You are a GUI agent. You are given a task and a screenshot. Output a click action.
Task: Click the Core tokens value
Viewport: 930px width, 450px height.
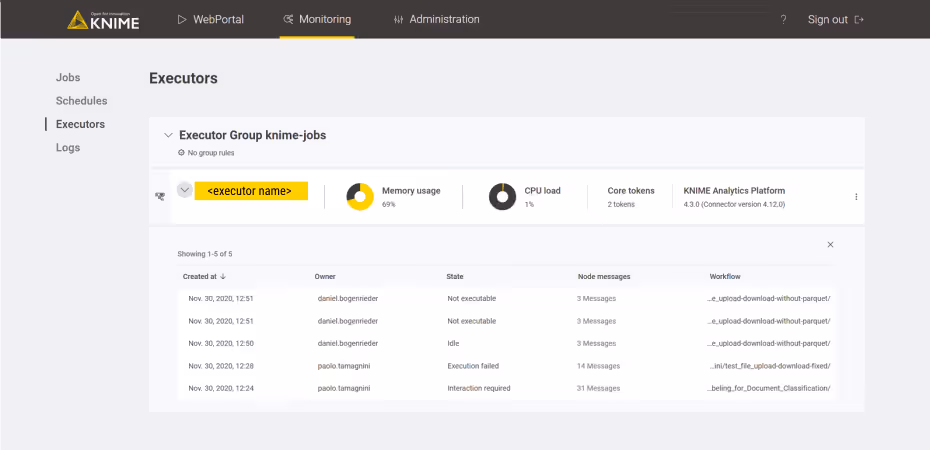[x=621, y=204]
